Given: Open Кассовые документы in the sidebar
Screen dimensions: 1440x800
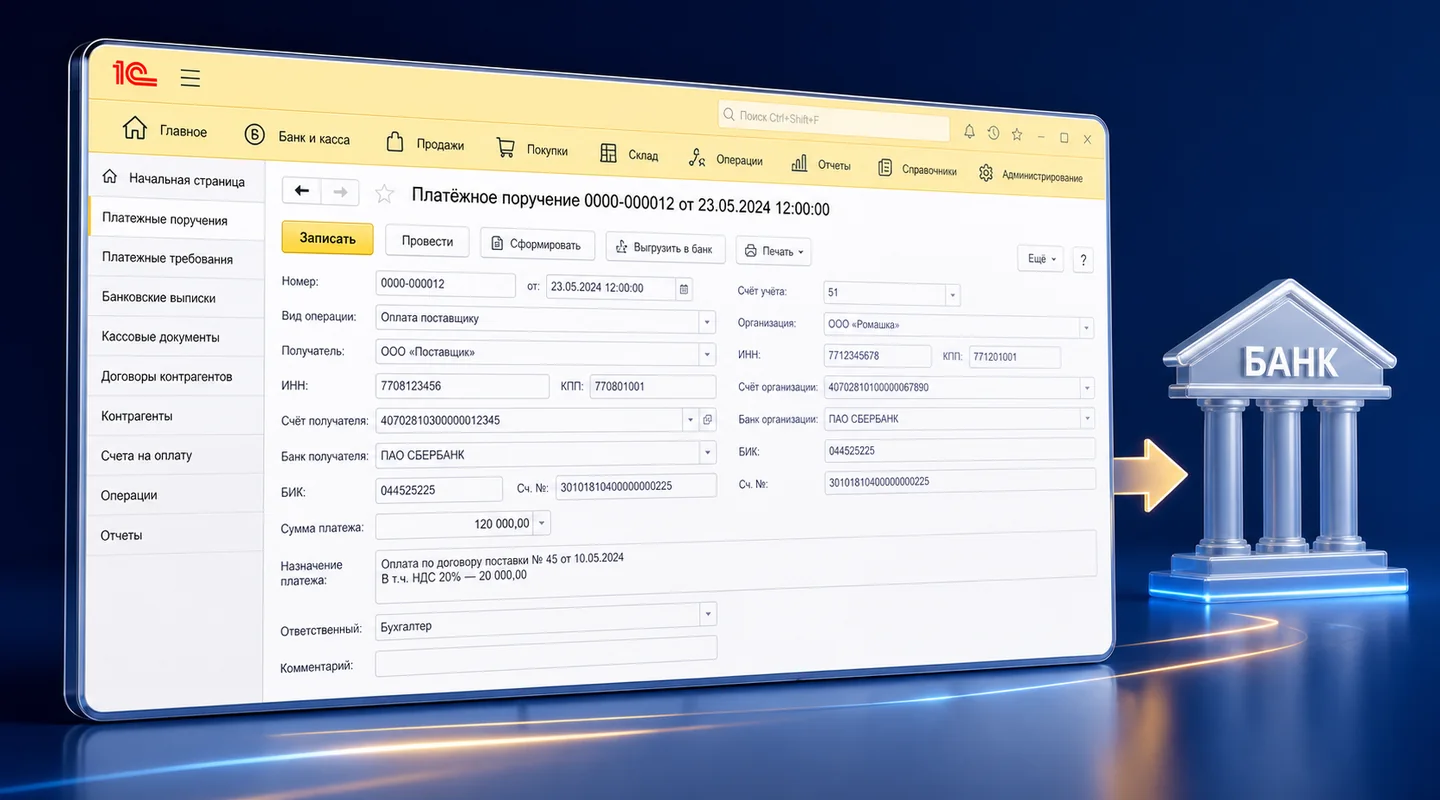Looking at the screenshot, I should pos(175,337).
